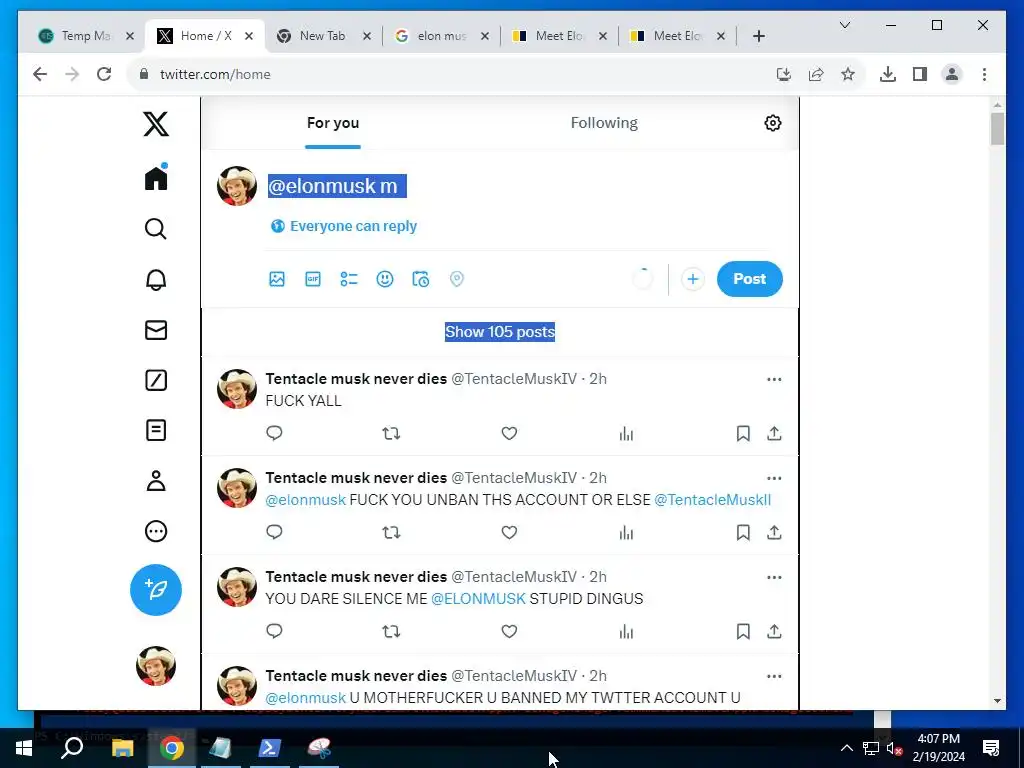Image resolution: width=1024 pixels, height=768 pixels.
Task: Bookmark the UNBAN THS ACCOUNT post
Action: pyautogui.click(x=743, y=532)
